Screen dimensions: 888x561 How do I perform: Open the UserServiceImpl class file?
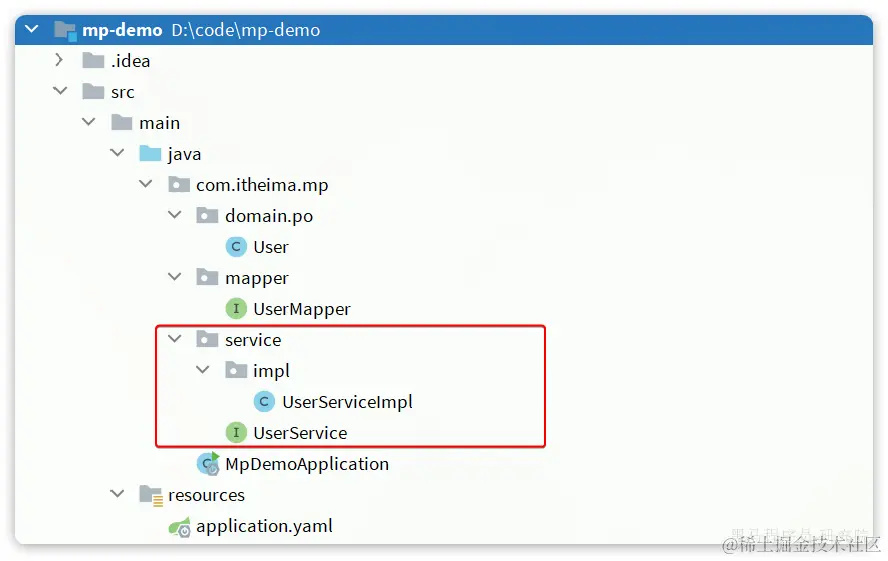tap(347, 402)
